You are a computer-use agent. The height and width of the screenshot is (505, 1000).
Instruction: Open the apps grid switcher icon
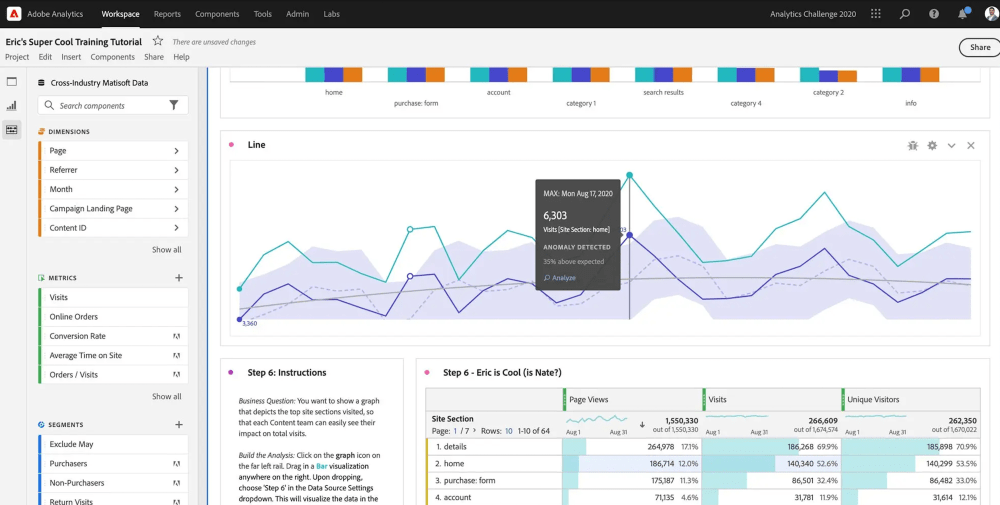click(876, 13)
